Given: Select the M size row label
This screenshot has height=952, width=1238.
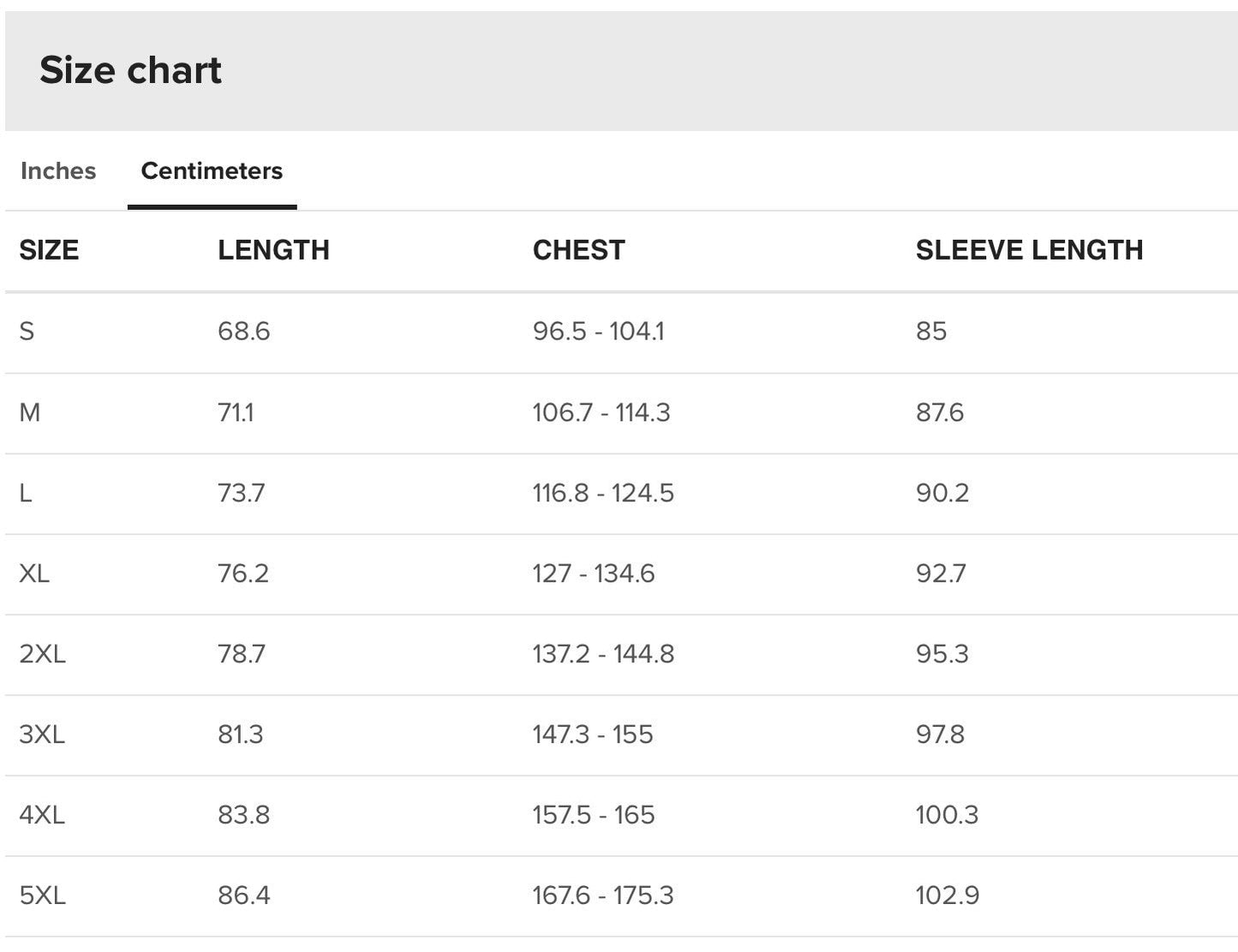Looking at the screenshot, I should [x=30, y=413].
